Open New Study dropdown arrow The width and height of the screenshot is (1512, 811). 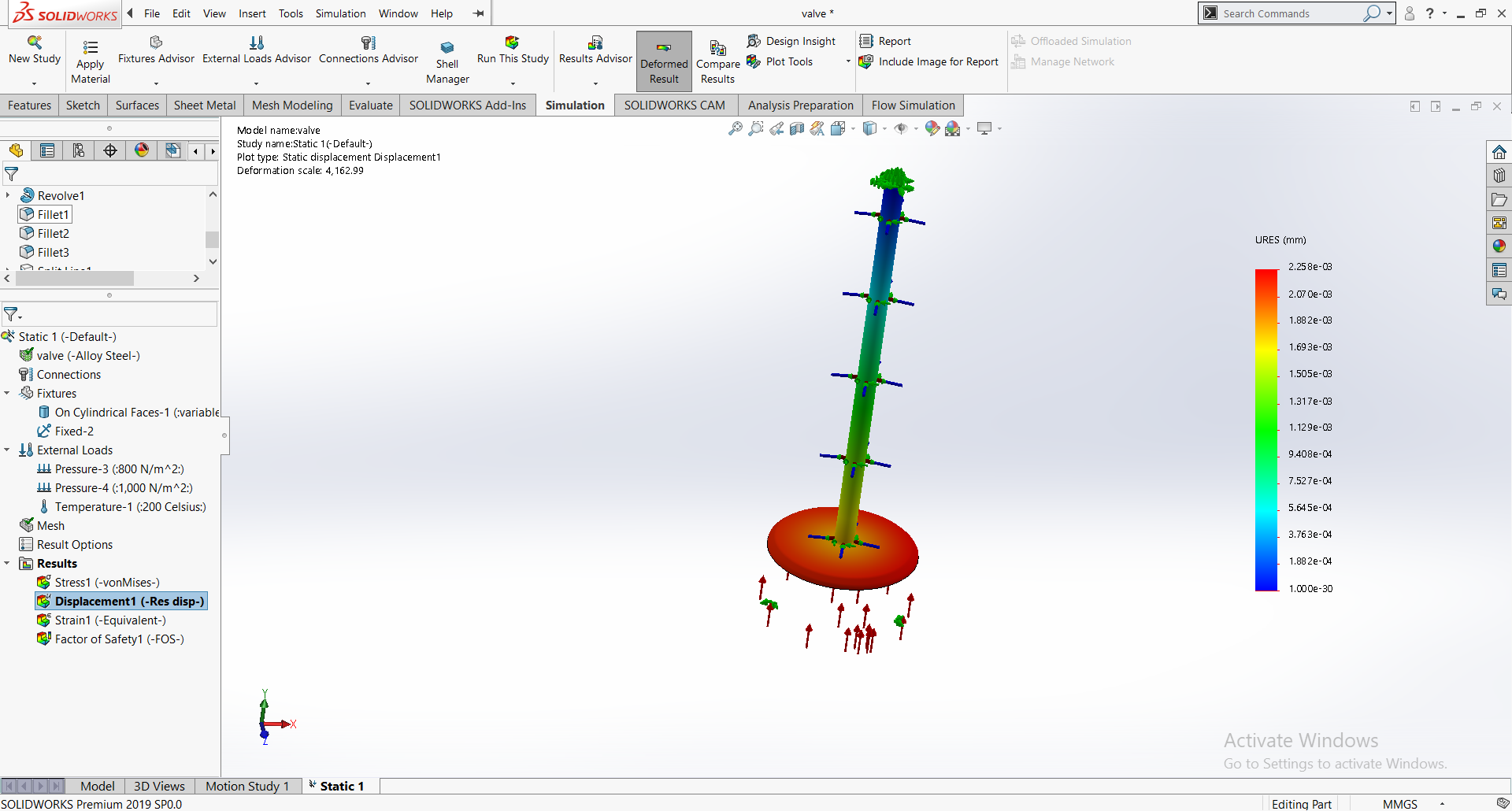35,83
